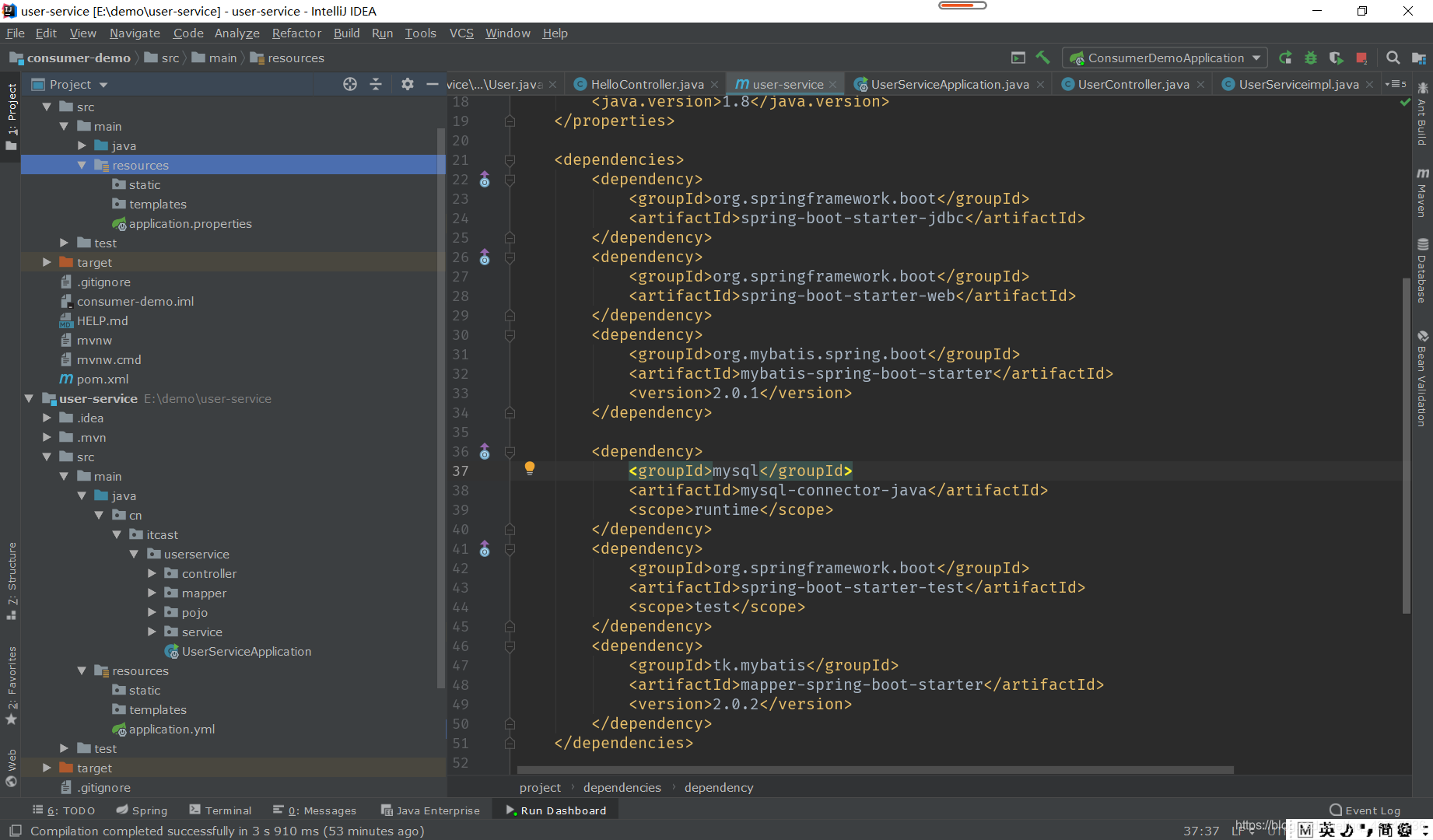Open the Run Dashboard tool window
The width and height of the screenshot is (1433, 840).
click(555, 810)
